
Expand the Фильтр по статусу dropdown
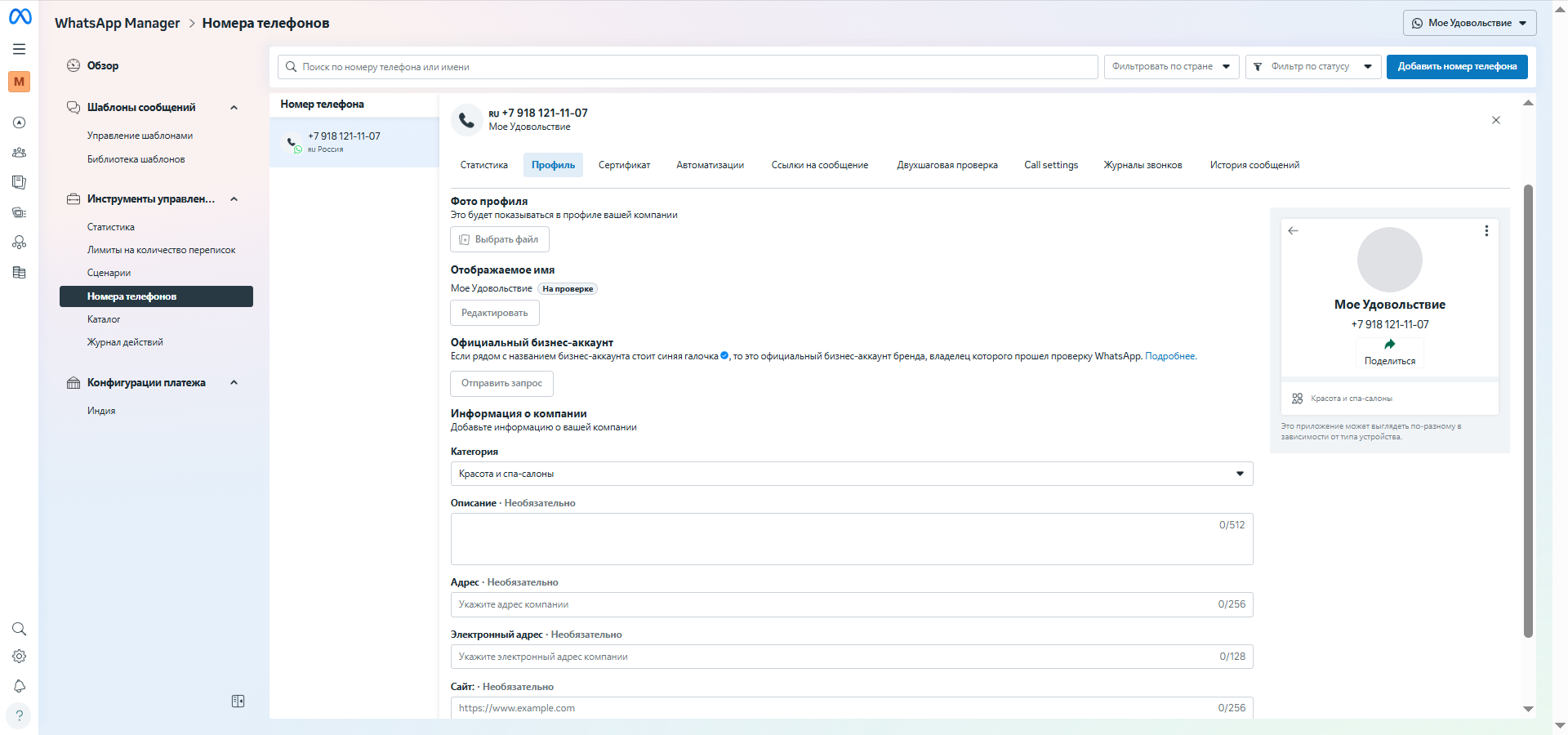coord(1312,67)
